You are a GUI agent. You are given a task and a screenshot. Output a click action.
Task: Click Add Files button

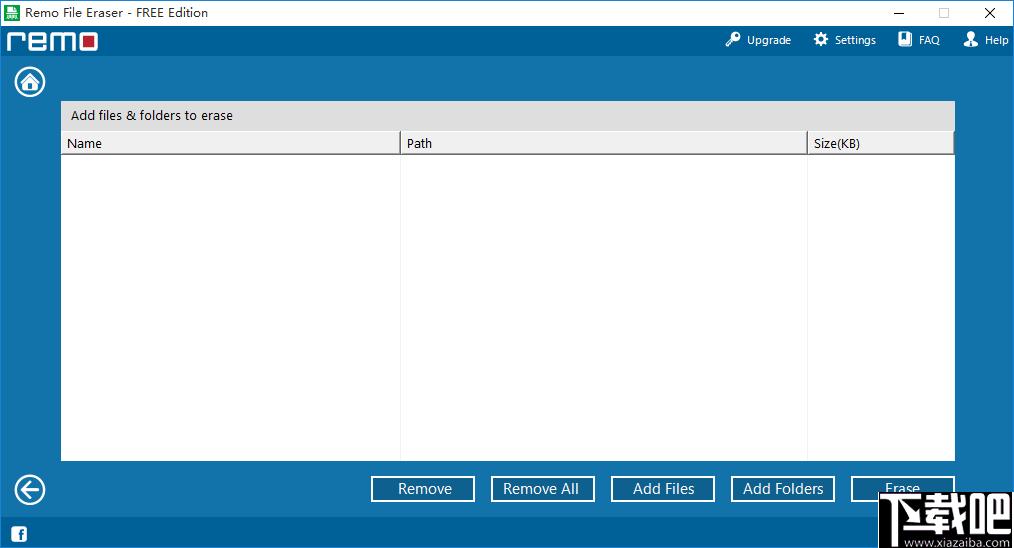pos(663,489)
